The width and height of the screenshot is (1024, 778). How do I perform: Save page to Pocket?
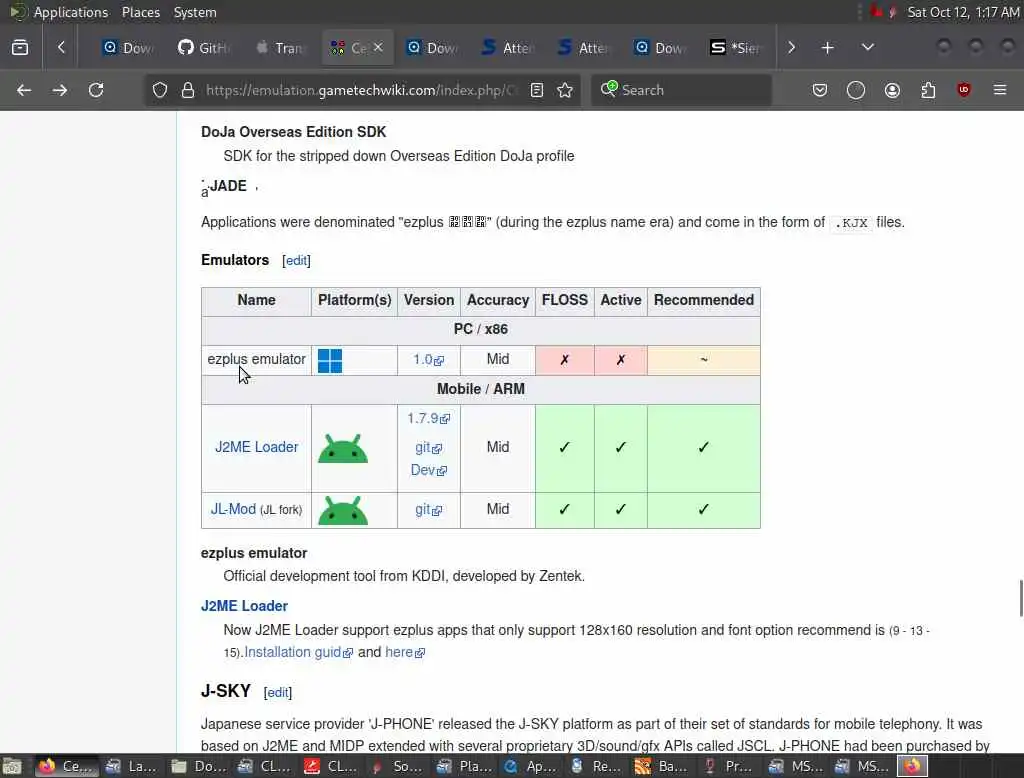tap(820, 90)
